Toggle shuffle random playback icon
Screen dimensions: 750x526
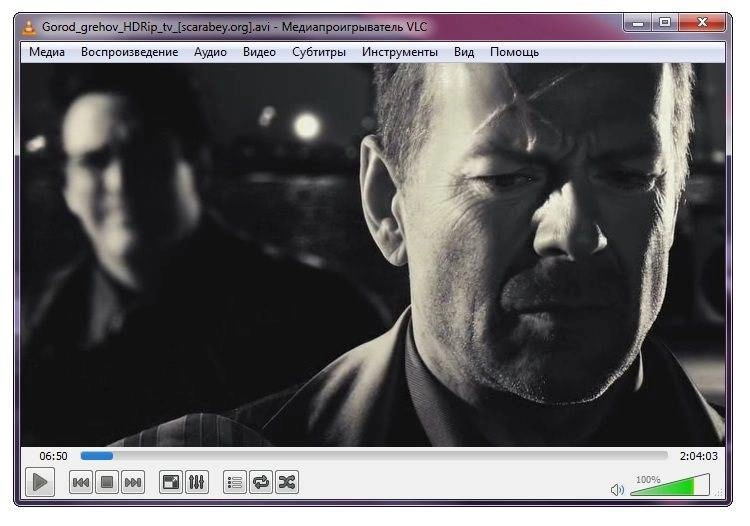287,482
